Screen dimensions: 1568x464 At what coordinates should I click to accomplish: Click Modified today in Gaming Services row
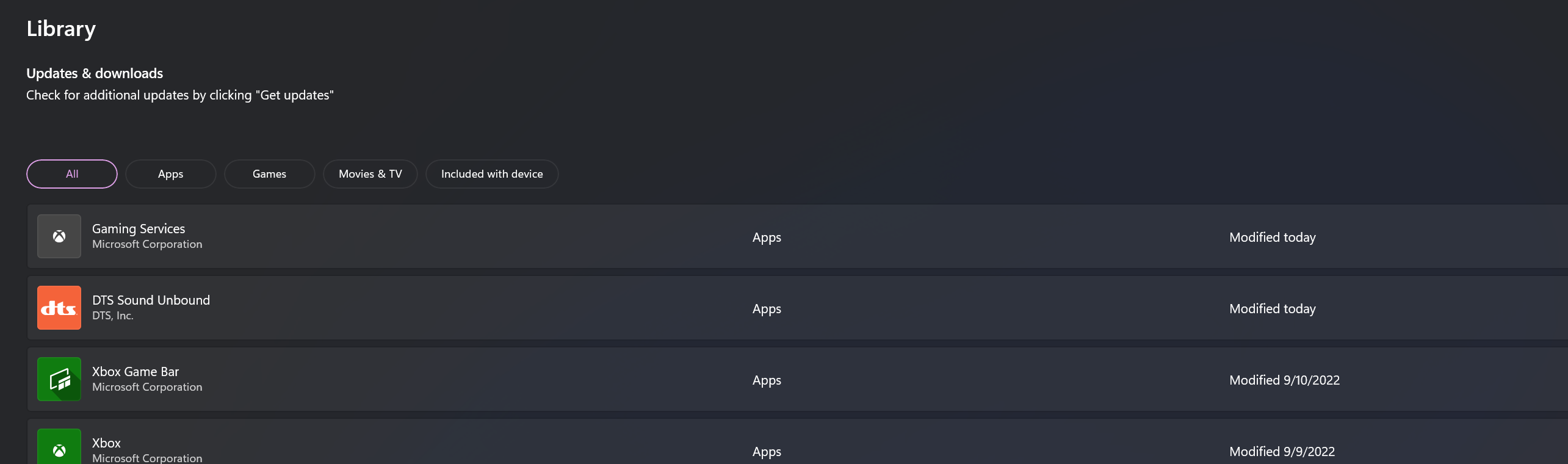[1272, 237]
